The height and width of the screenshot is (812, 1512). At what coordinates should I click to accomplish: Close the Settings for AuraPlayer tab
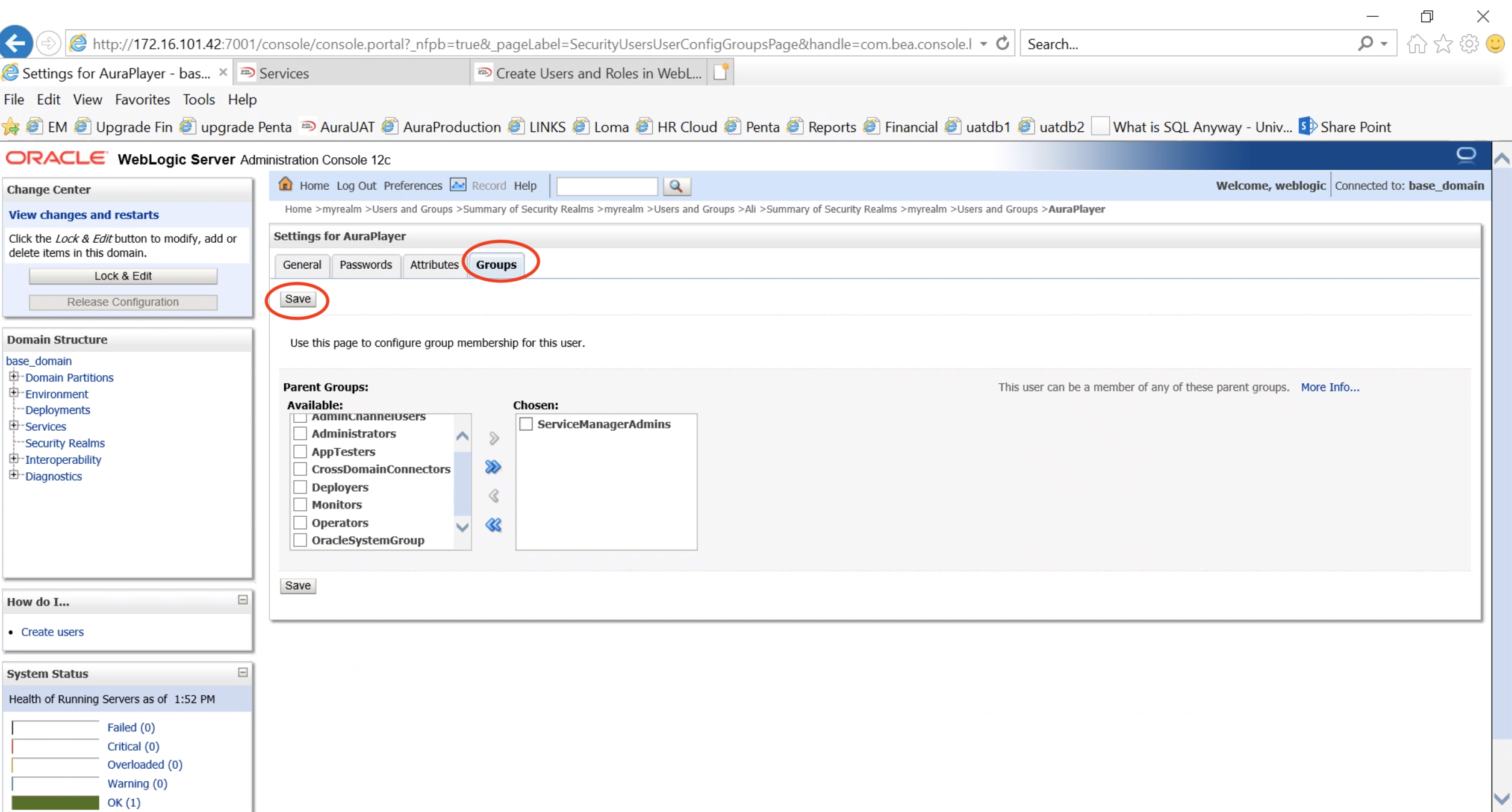(x=223, y=72)
